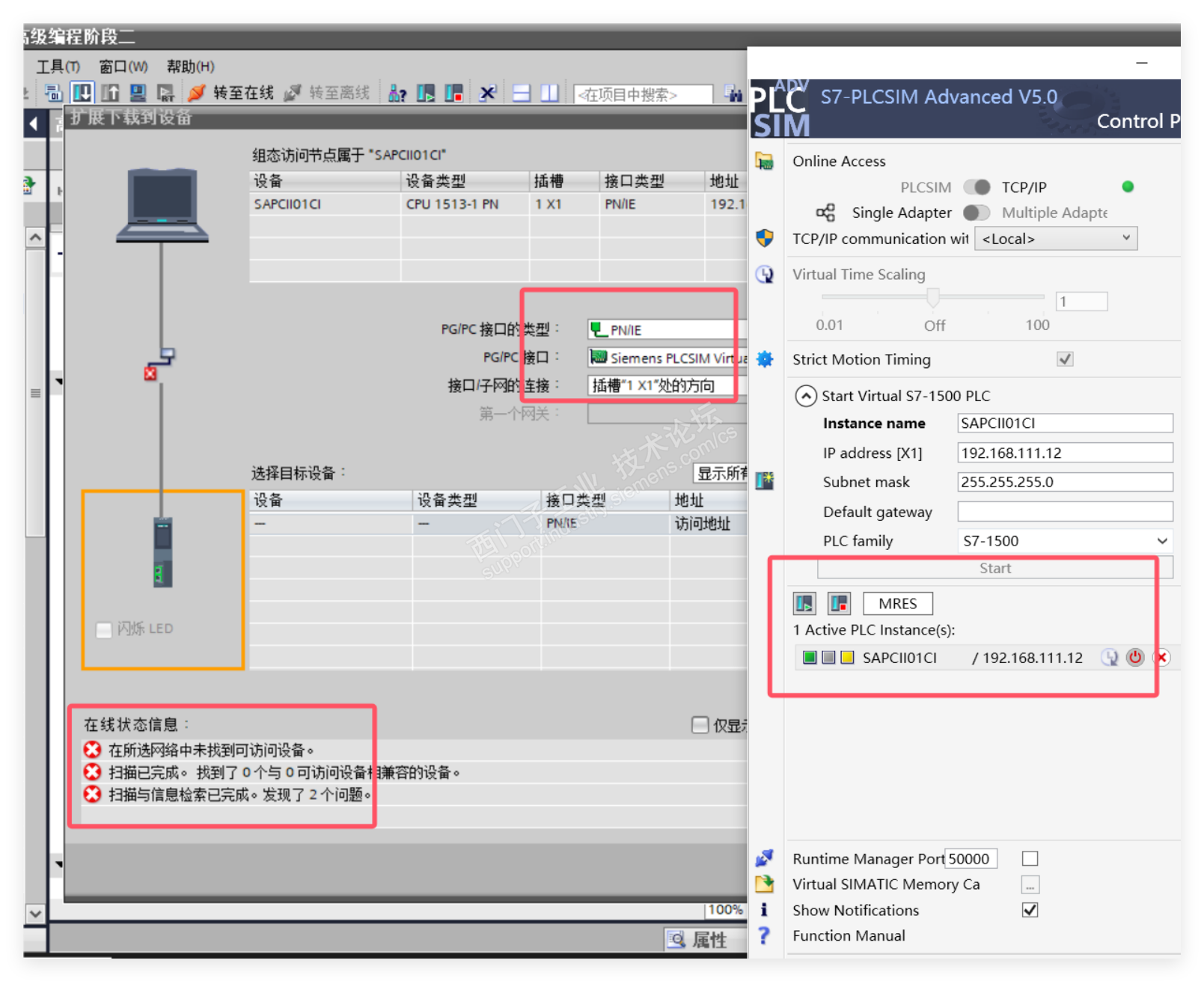Click the Start button in PLCSIM
Screen dimensions: 1204x981
click(994, 568)
